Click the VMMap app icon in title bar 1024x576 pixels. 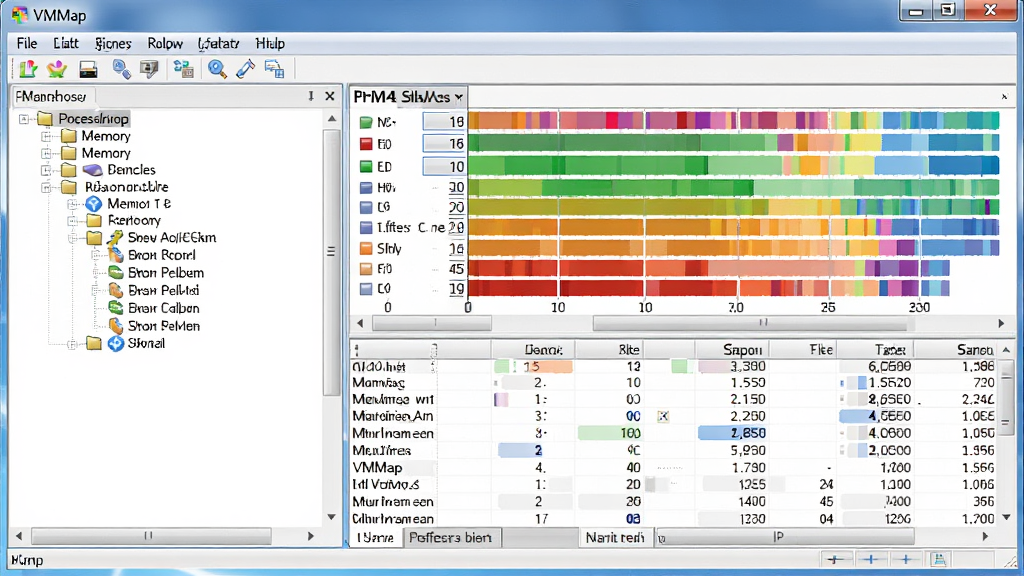[20, 14]
